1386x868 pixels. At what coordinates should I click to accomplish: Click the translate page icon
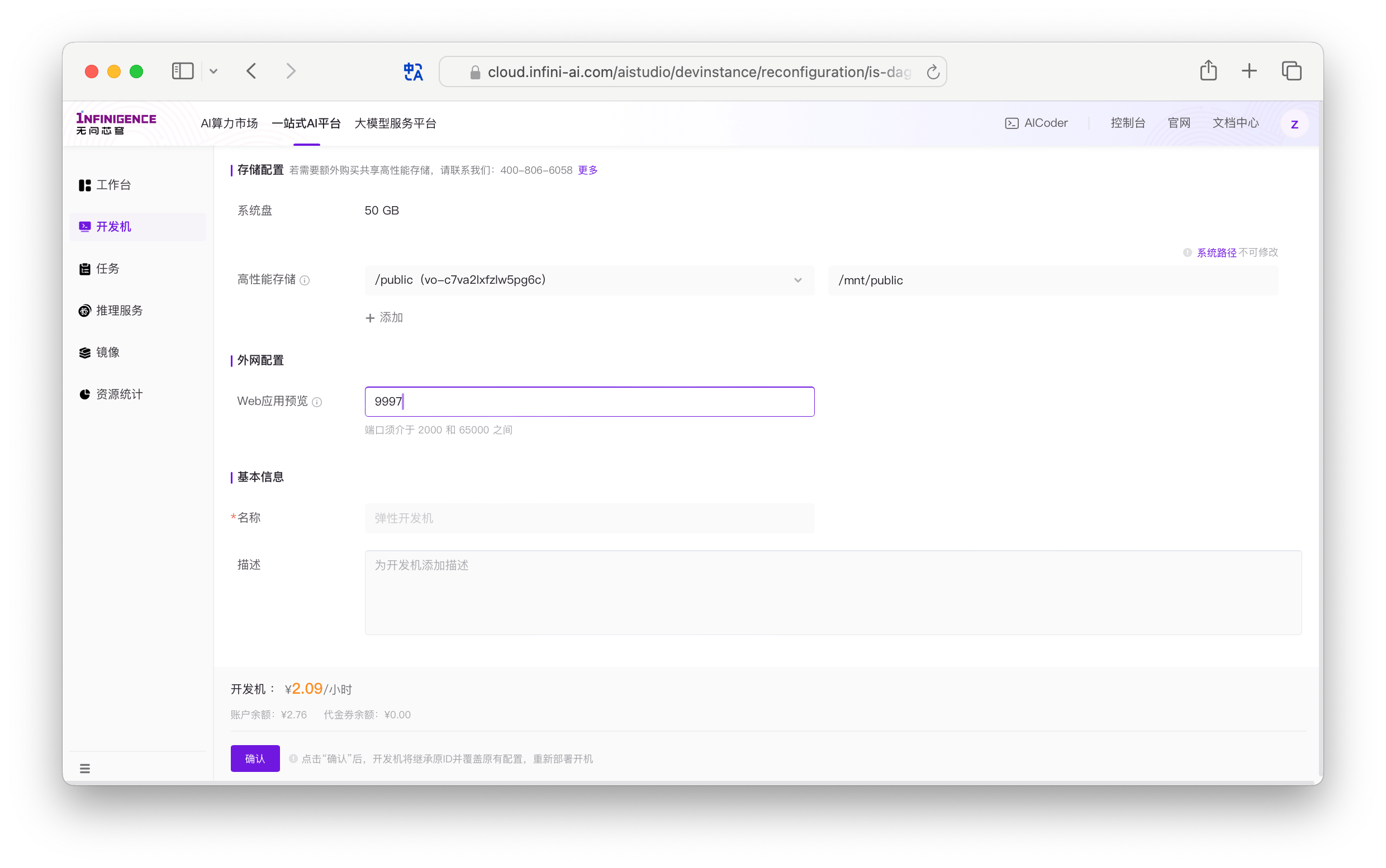click(x=413, y=71)
